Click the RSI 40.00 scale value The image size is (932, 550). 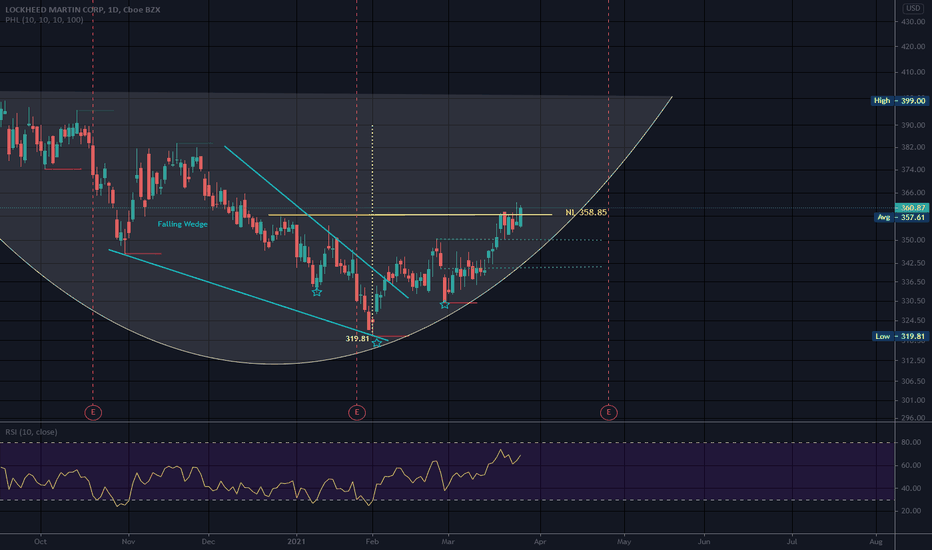tap(911, 488)
